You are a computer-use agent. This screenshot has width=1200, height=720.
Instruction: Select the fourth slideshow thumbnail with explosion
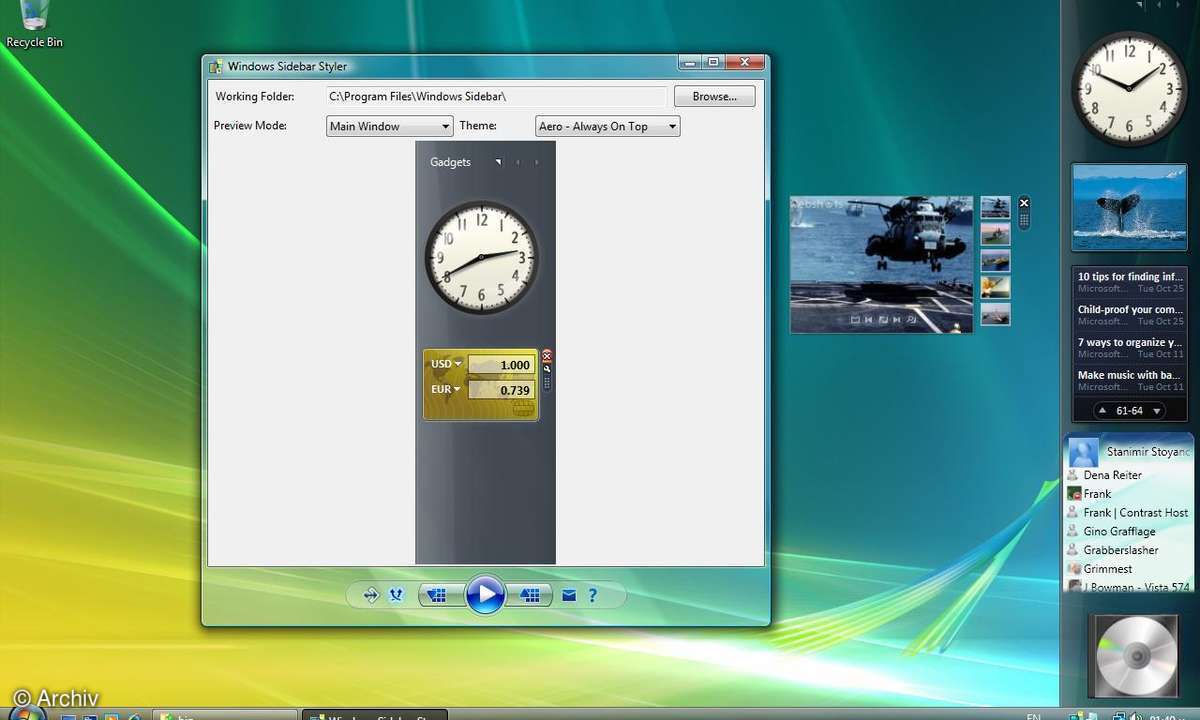click(995, 288)
